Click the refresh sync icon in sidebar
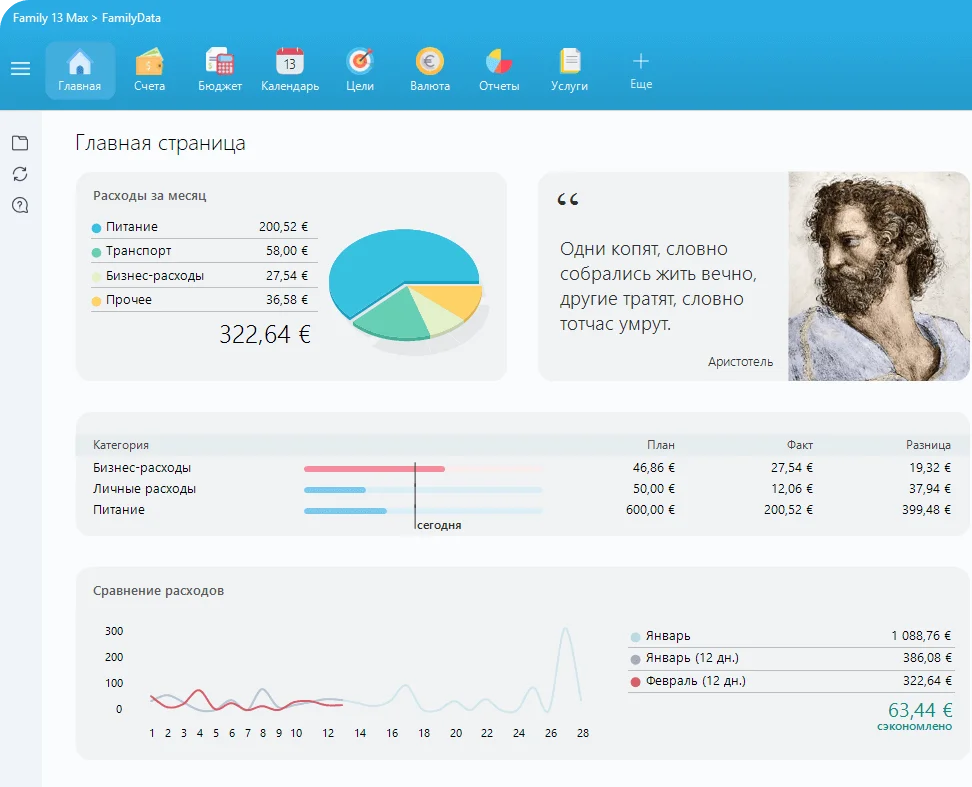The width and height of the screenshot is (972, 787). tap(20, 174)
